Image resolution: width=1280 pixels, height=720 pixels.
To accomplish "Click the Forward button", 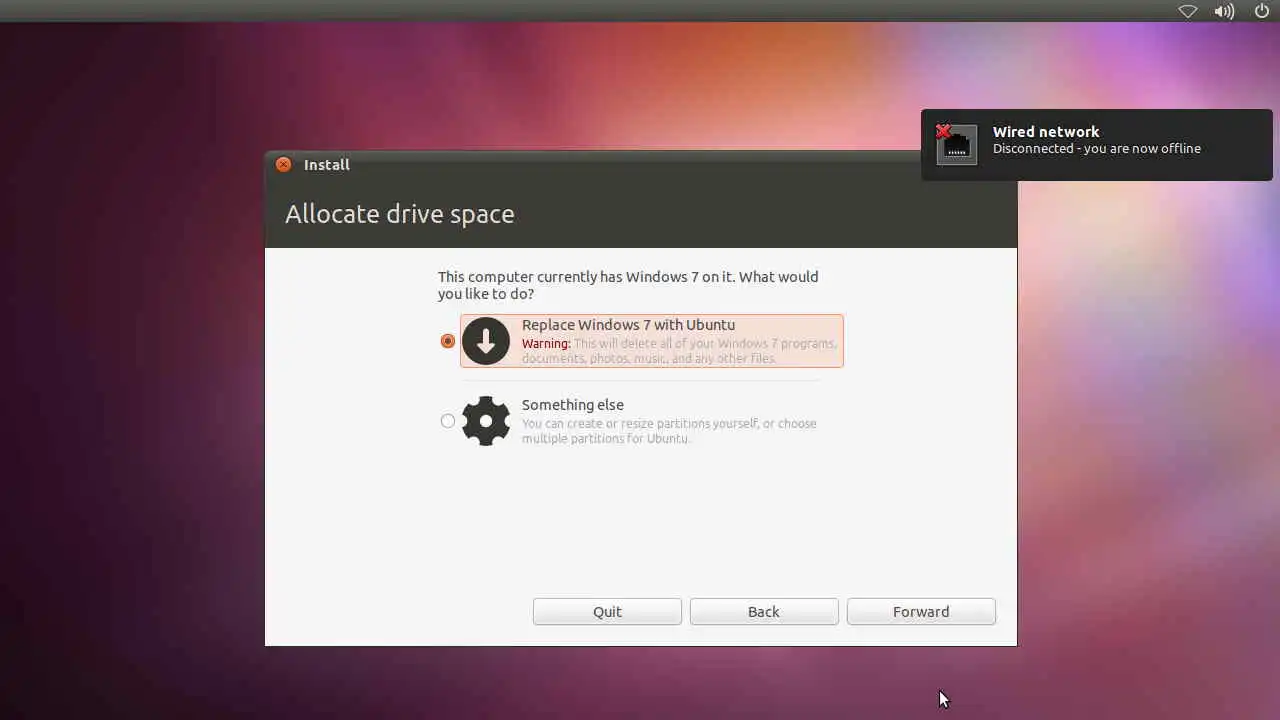I will point(921,612).
